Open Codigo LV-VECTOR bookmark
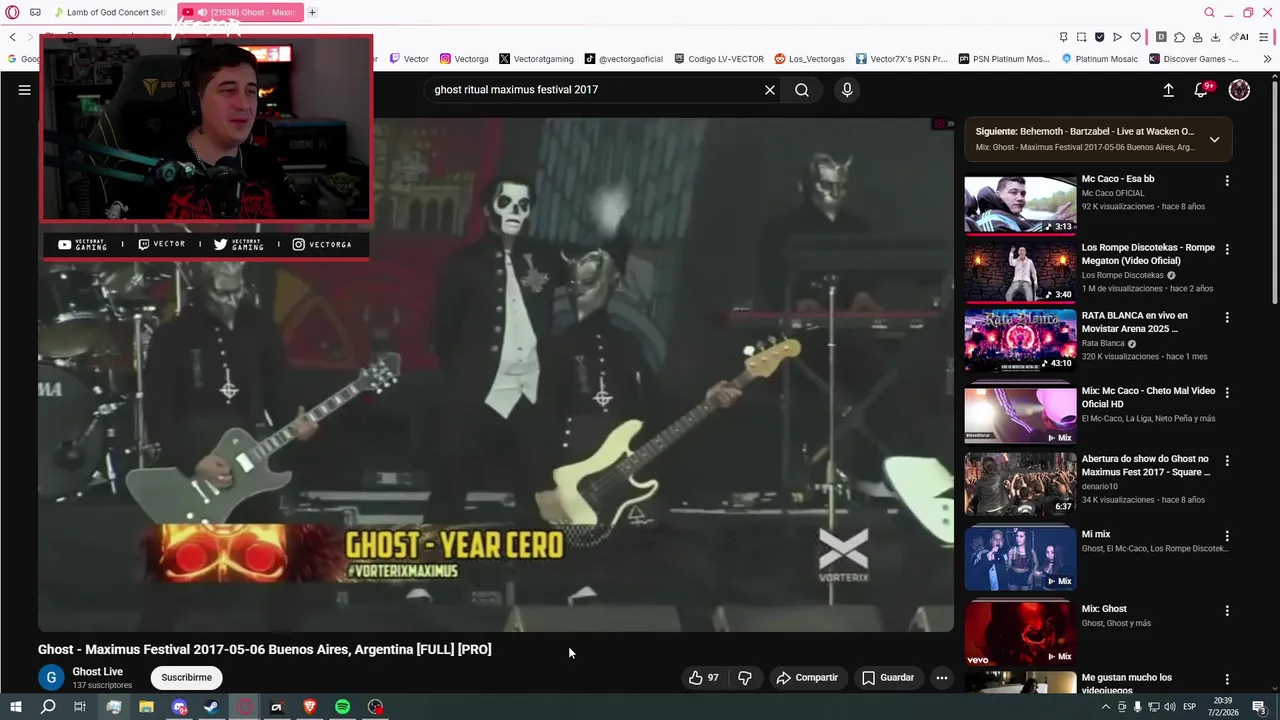The width and height of the screenshot is (1280, 720). (719, 59)
